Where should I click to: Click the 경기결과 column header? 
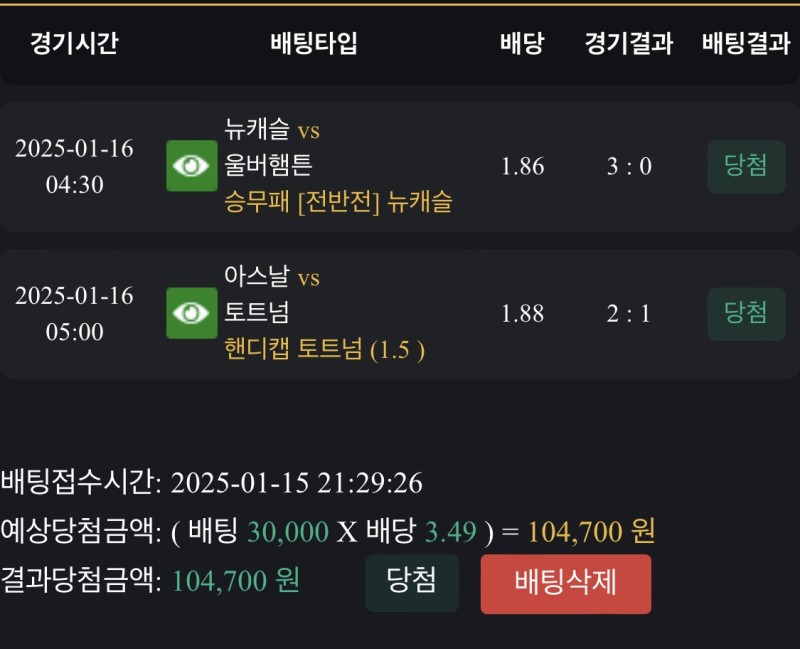[629, 44]
